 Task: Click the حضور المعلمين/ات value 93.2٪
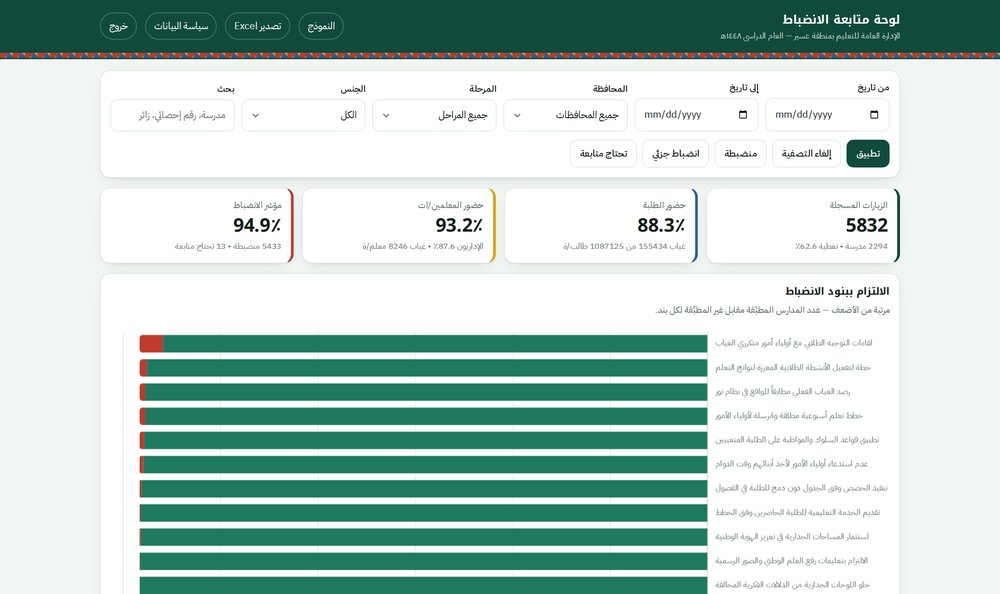click(459, 225)
